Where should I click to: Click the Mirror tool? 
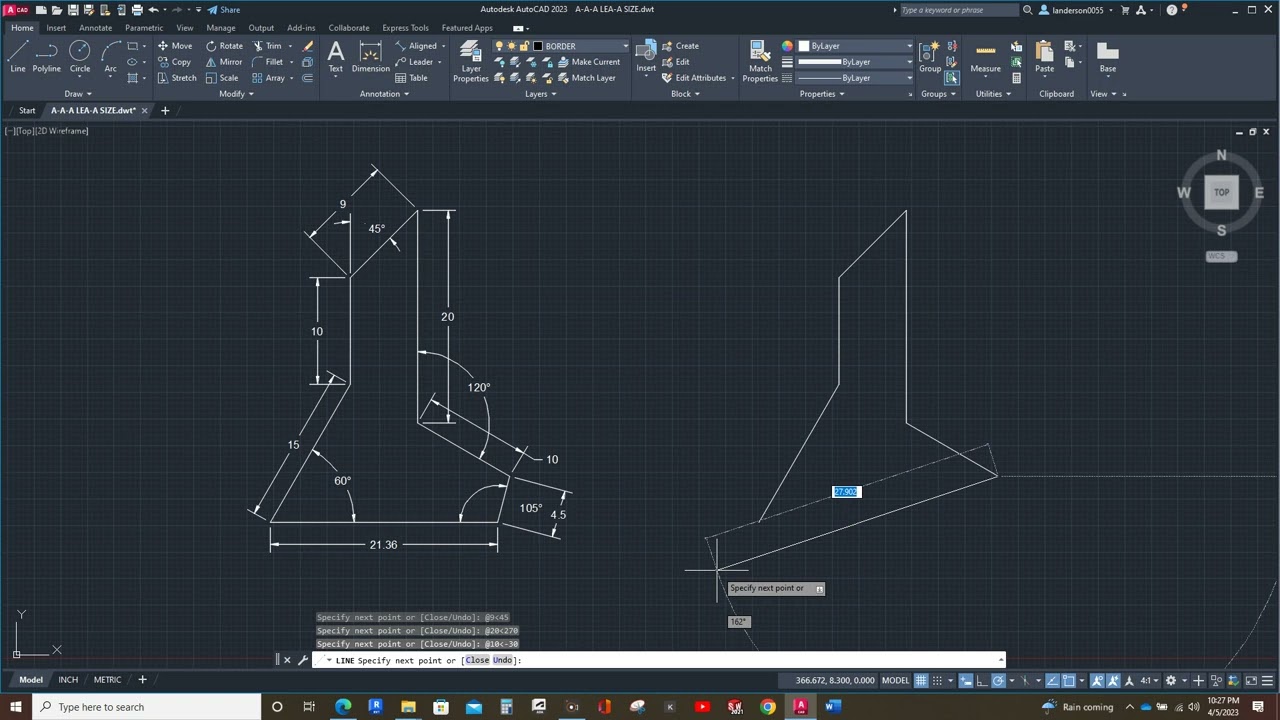tap(223, 62)
